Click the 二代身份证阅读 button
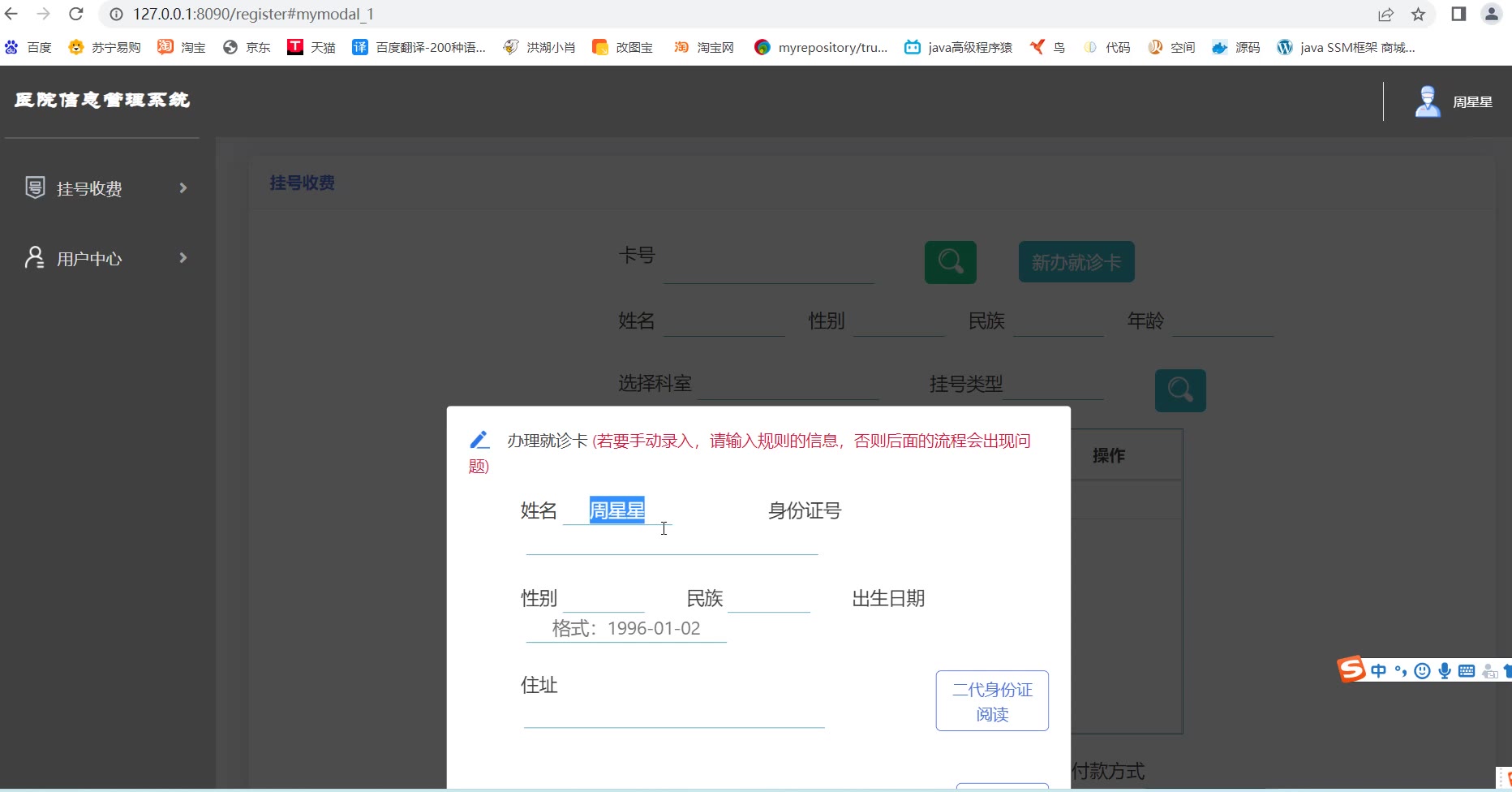The width and height of the screenshot is (1512, 792). click(991, 701)
